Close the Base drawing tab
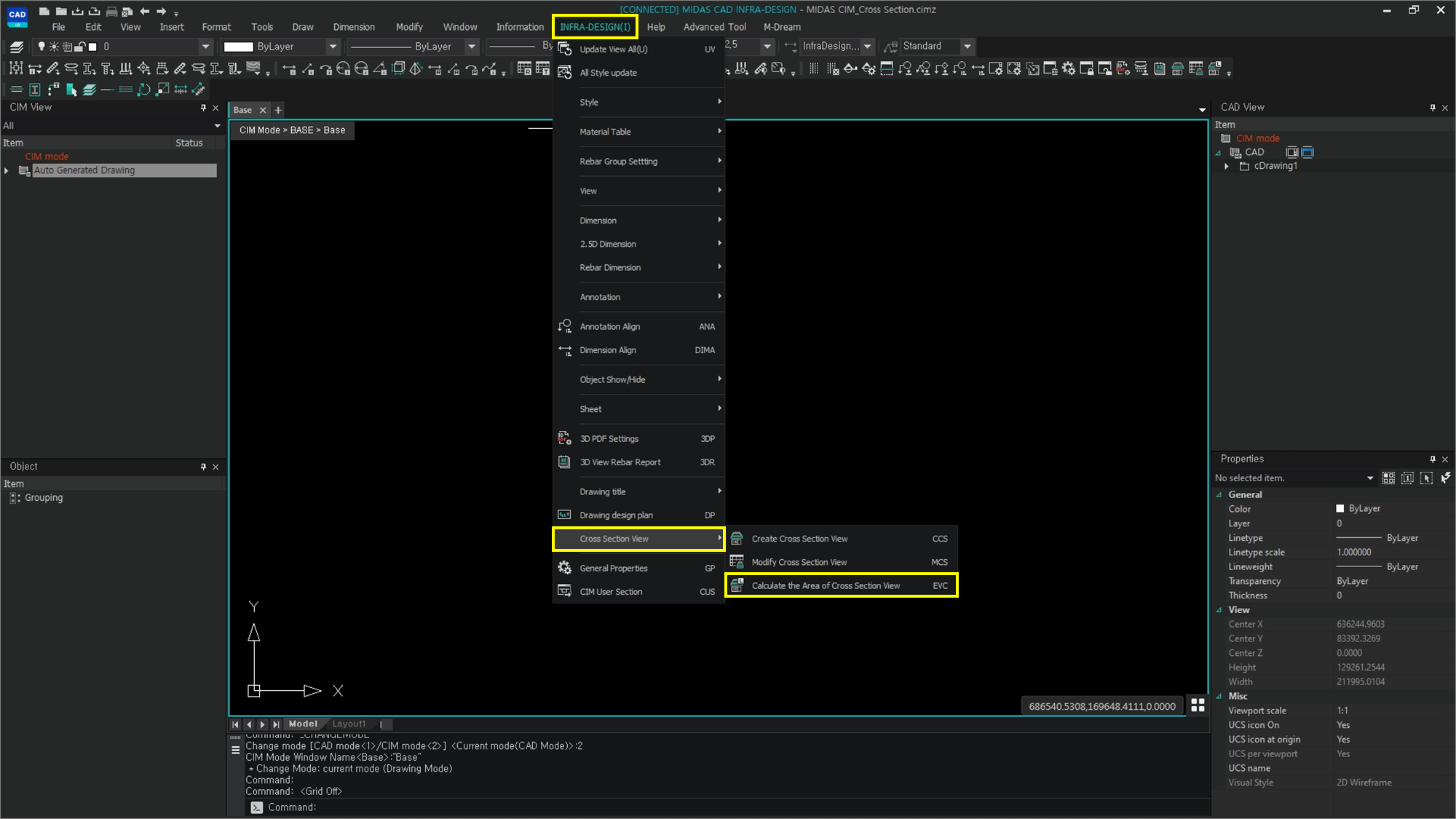Image resolution: width=1456 pixels, height=819 pixels. [x=263, y=110]
